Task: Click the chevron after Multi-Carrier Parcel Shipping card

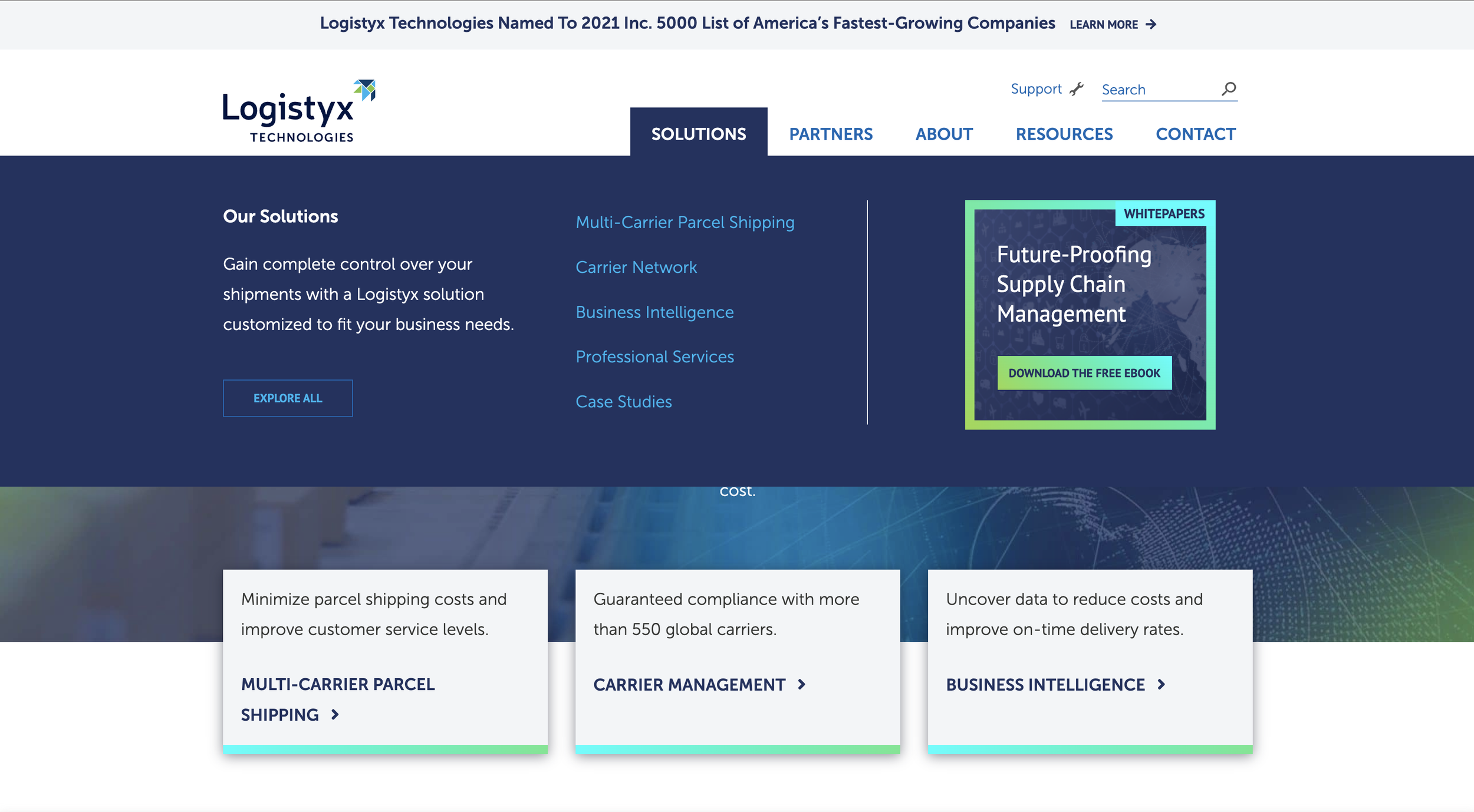Action: [x=335, y=715]
